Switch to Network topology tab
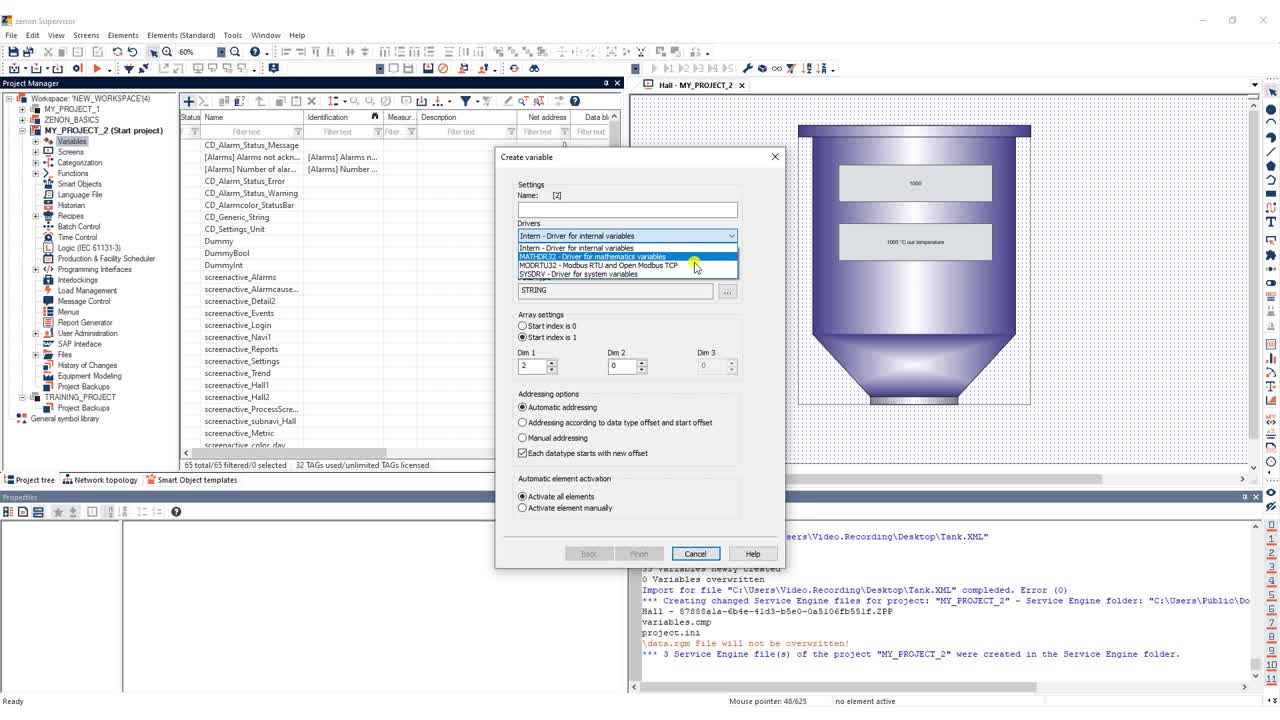Image resolution: width=1280 pixels, height=720 pixels. click(x=100, y=480)
